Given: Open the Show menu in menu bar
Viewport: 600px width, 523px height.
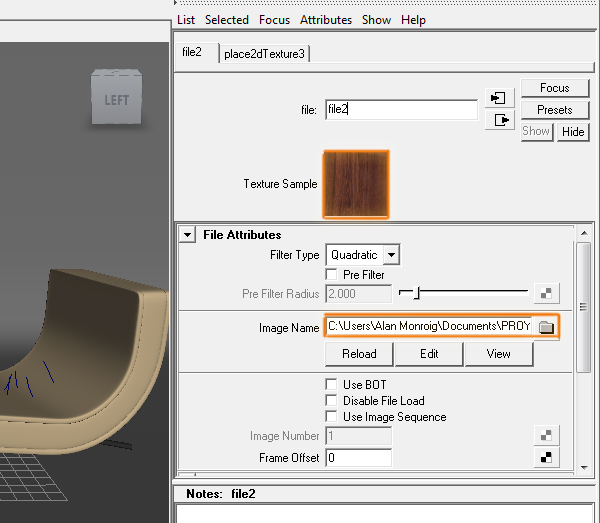Looking at the screenshot, I should click(x=376, y=20).
